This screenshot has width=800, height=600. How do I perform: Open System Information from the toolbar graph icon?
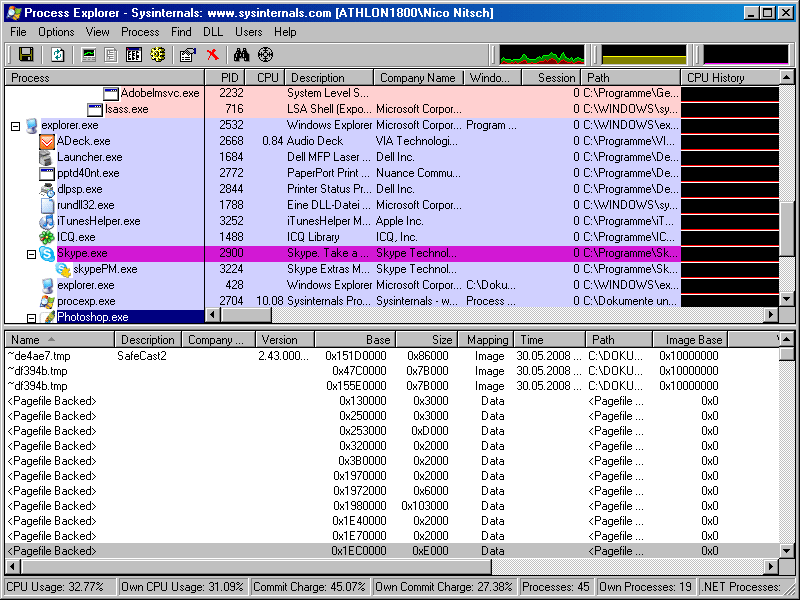[x=89, y=55]
